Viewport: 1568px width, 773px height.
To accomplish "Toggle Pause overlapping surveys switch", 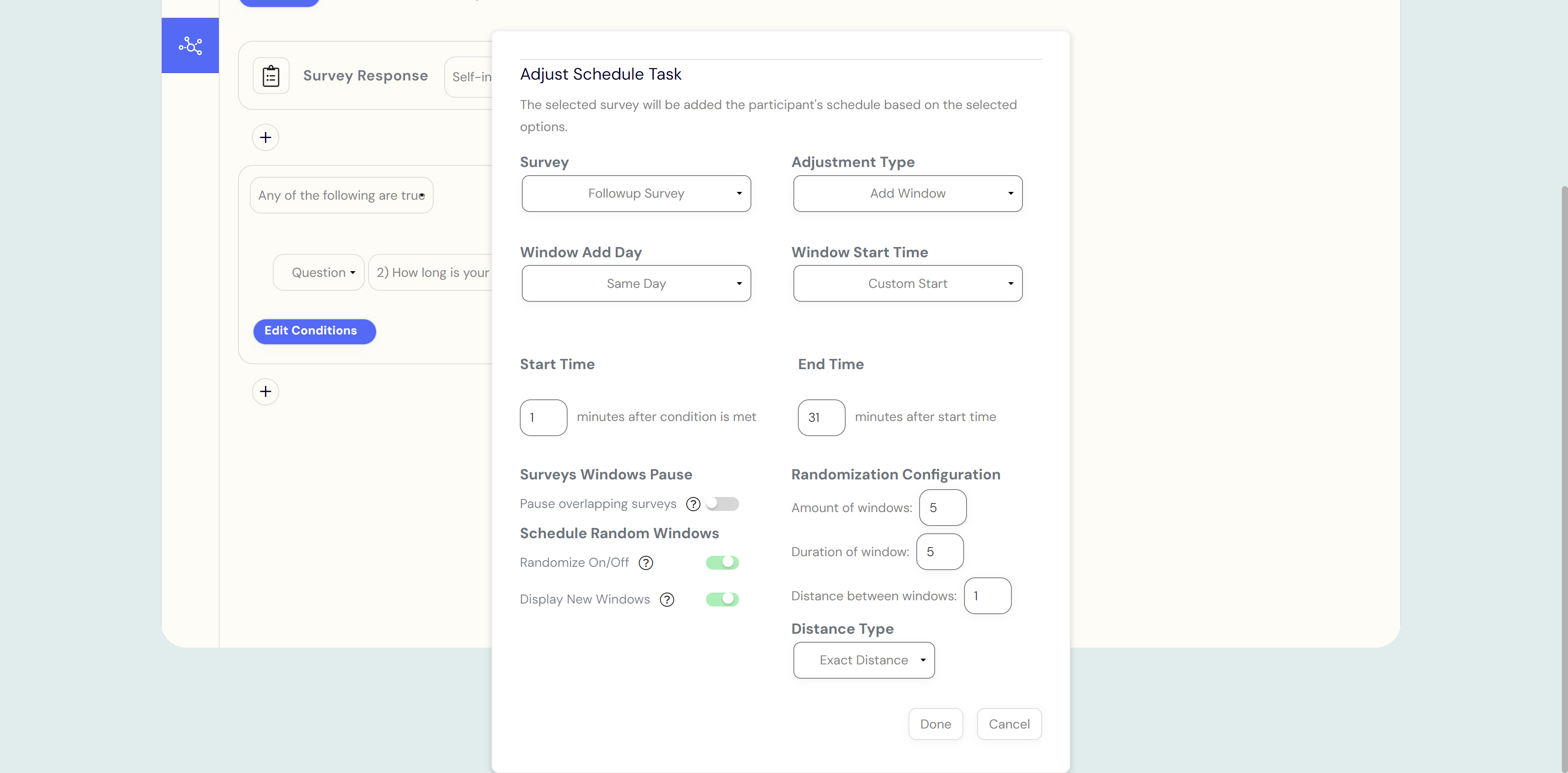I will [x=722, y=504].
